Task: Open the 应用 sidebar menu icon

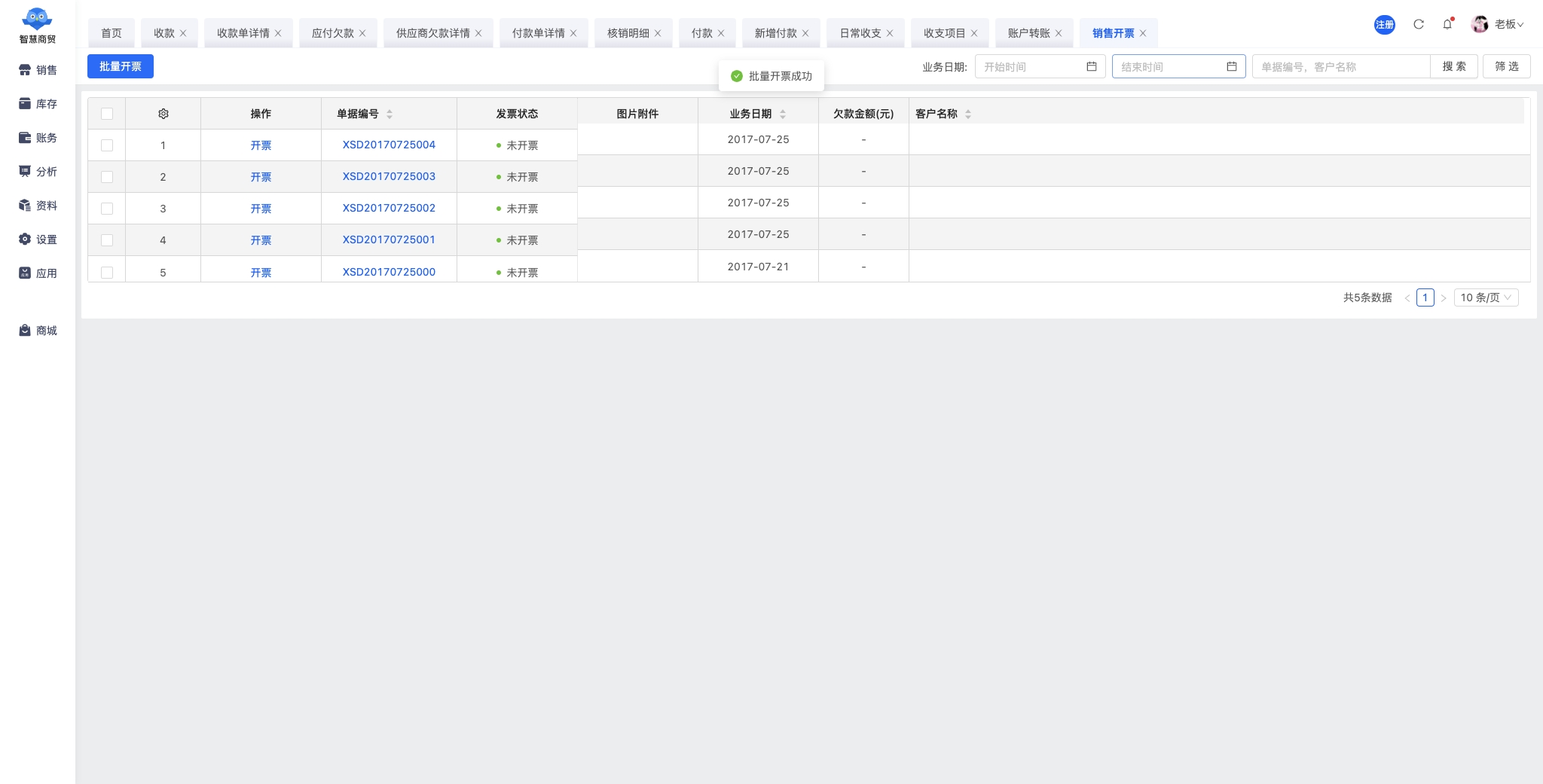Action: coord(25,273)
